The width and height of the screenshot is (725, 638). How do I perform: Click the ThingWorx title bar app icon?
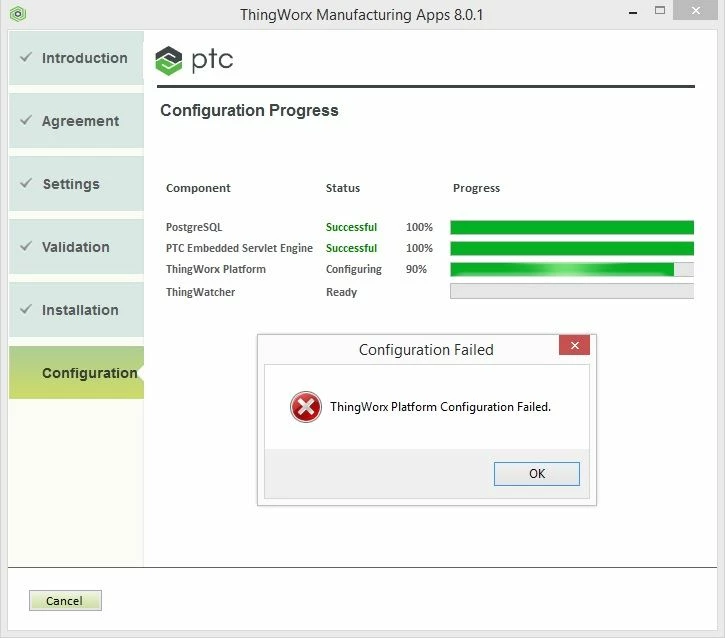point(18,14)
